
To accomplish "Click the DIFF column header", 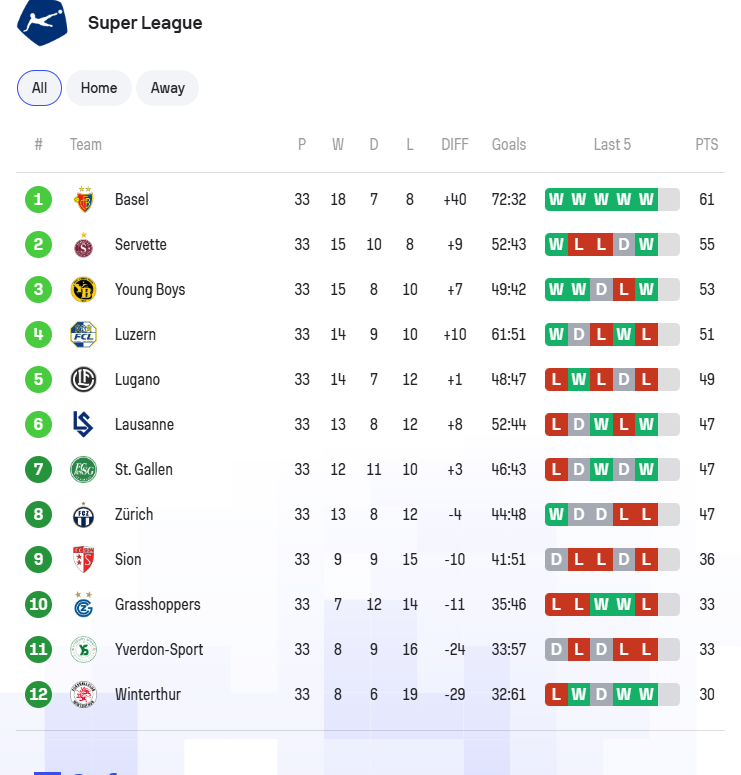I will tap(455, 144).
